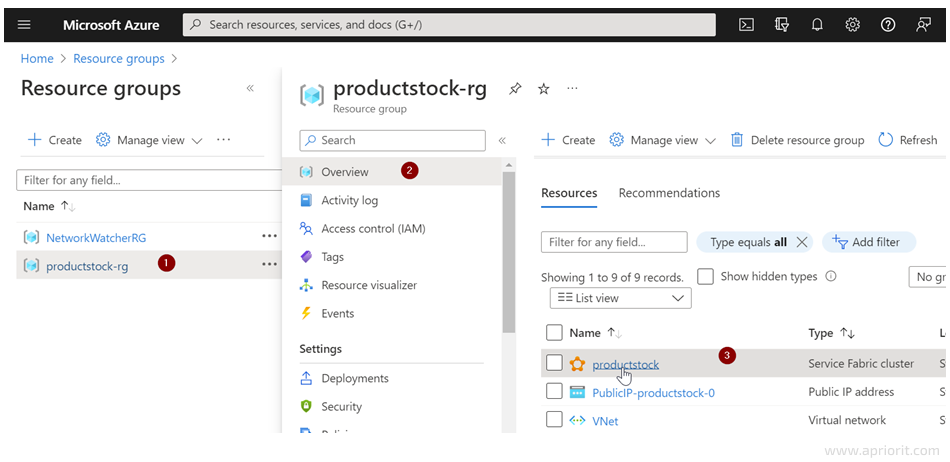Image resolution: width=950 pixels, height=462 pixels.
Task: Open the PublicIP-productstock-0 link
Action: pos(653,393)
